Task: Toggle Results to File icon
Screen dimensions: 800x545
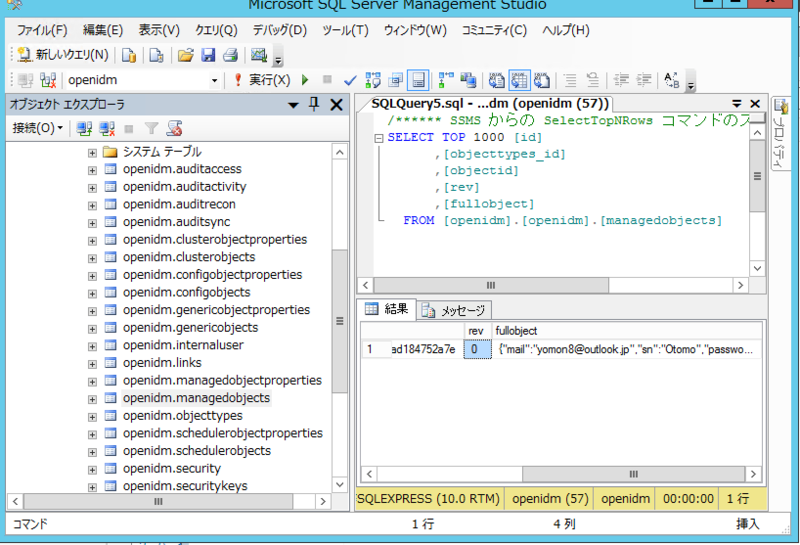Action: tap(541, 80)
